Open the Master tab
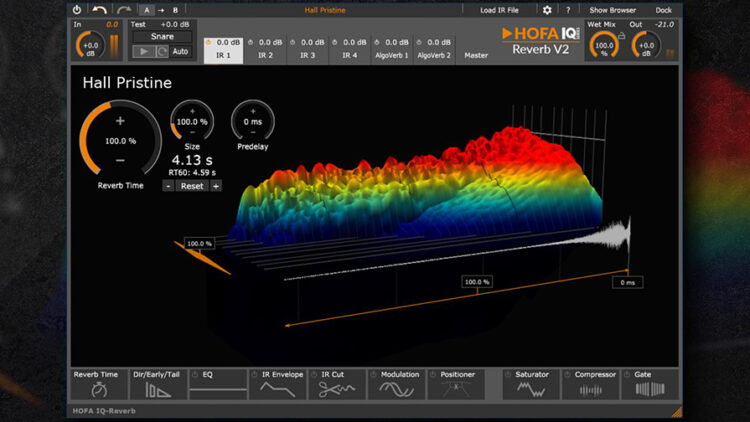The image size is (750, 422). [476, 55]
